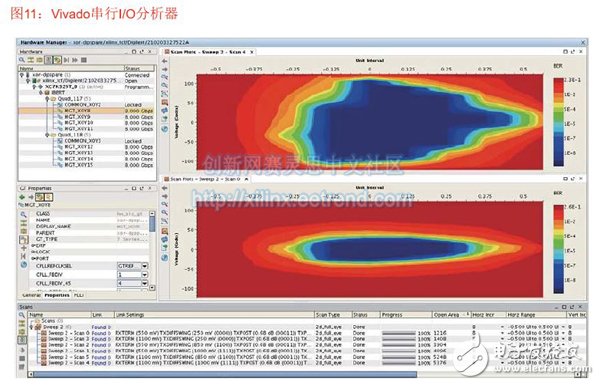Open the CPLLREFCLKSEL dropdown
This screenshot has height=385, width=600.
tap(145, 266)
